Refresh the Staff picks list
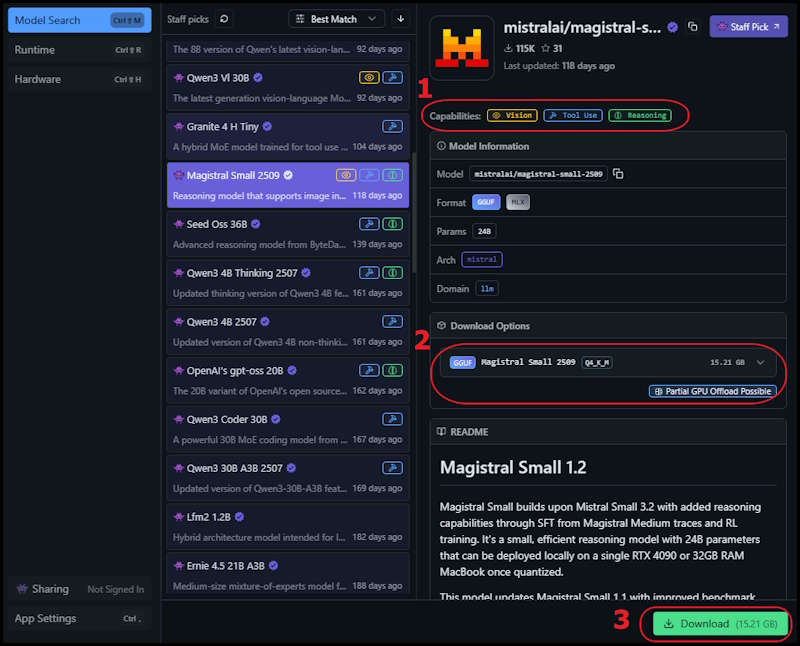 tap(224, 19)
